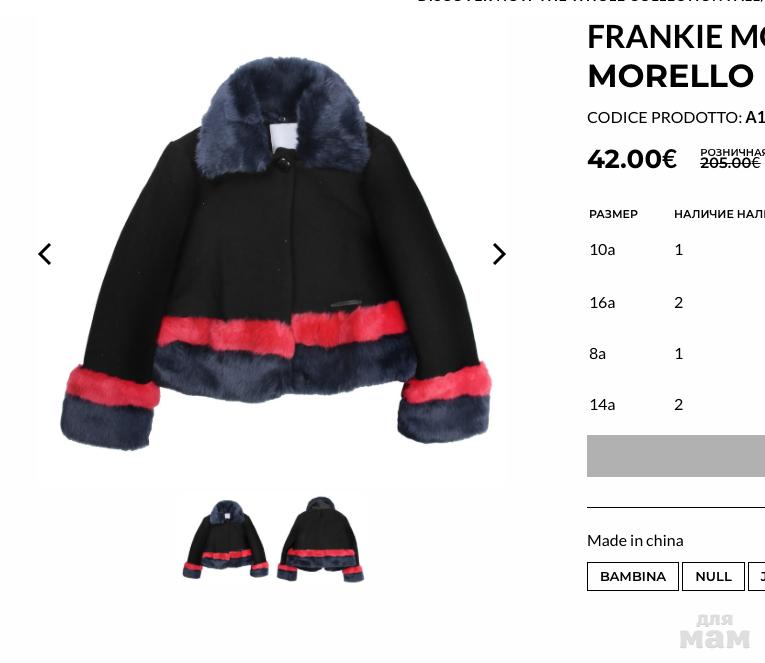Click the gray add-to-cart bar

point(676,456)
